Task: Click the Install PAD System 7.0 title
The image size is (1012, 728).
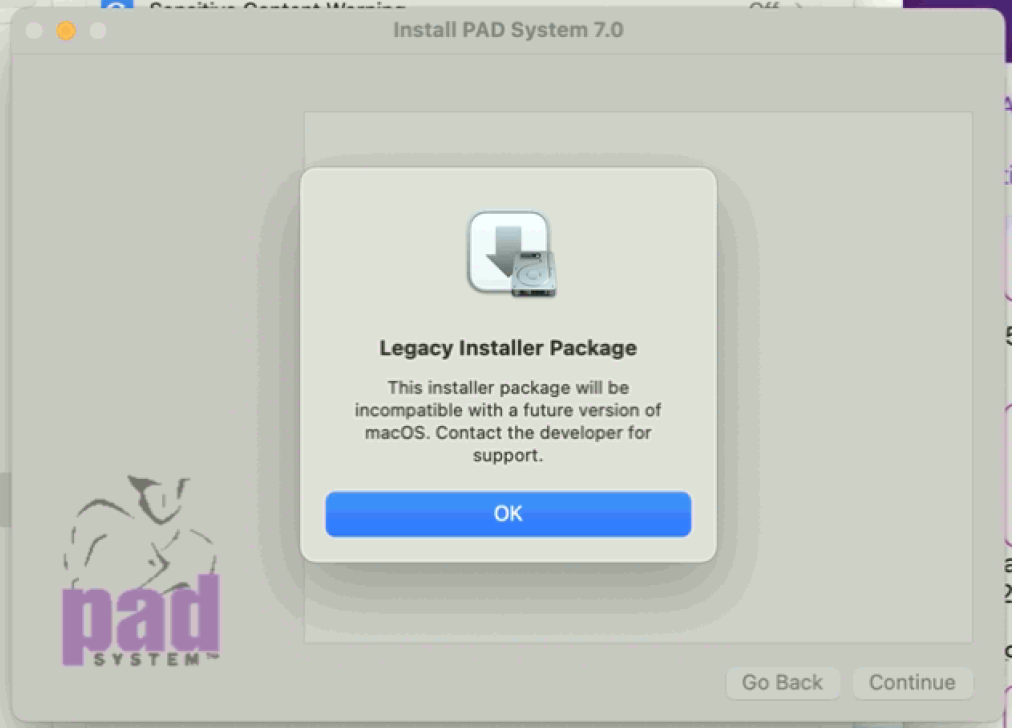Action: [508, 30]
